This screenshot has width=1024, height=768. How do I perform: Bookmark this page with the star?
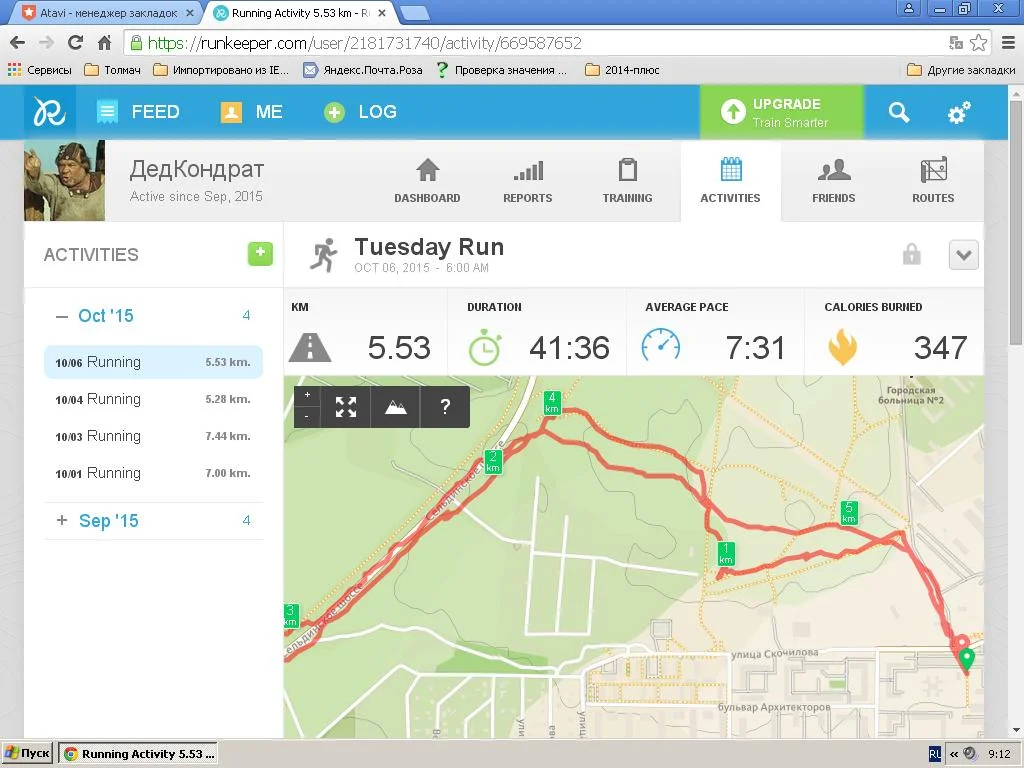pyautogui.click(x=978, y=43)
